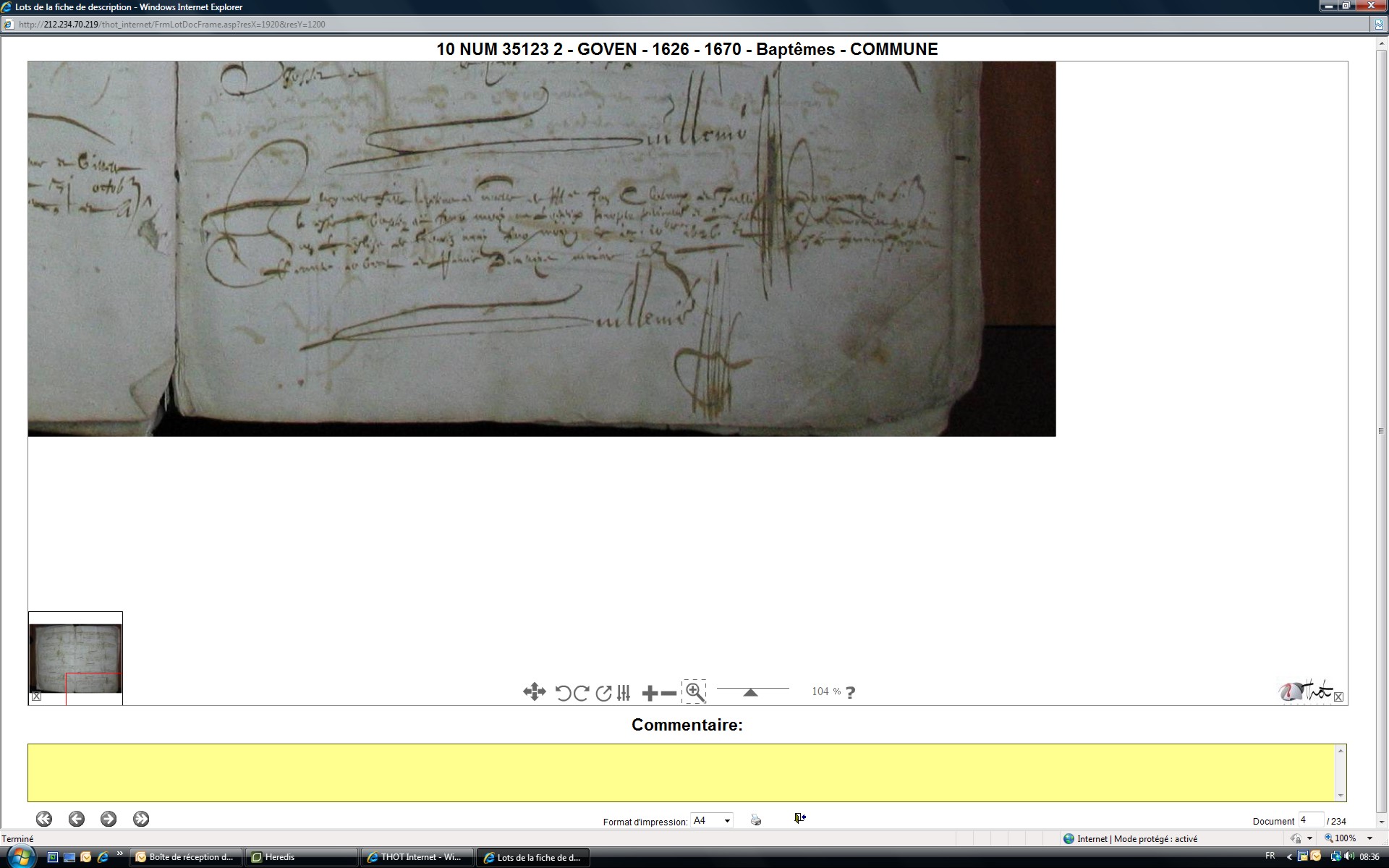Switch to Heredis taskbar window
Image resolution: width=1389 pixels, height=868 pixels.
tap(302, 857)
